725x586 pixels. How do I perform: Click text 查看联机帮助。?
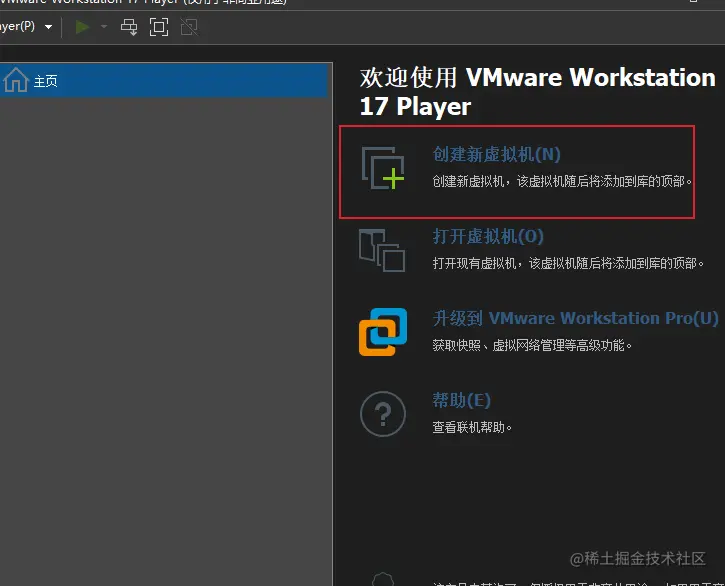pos(472,427)
